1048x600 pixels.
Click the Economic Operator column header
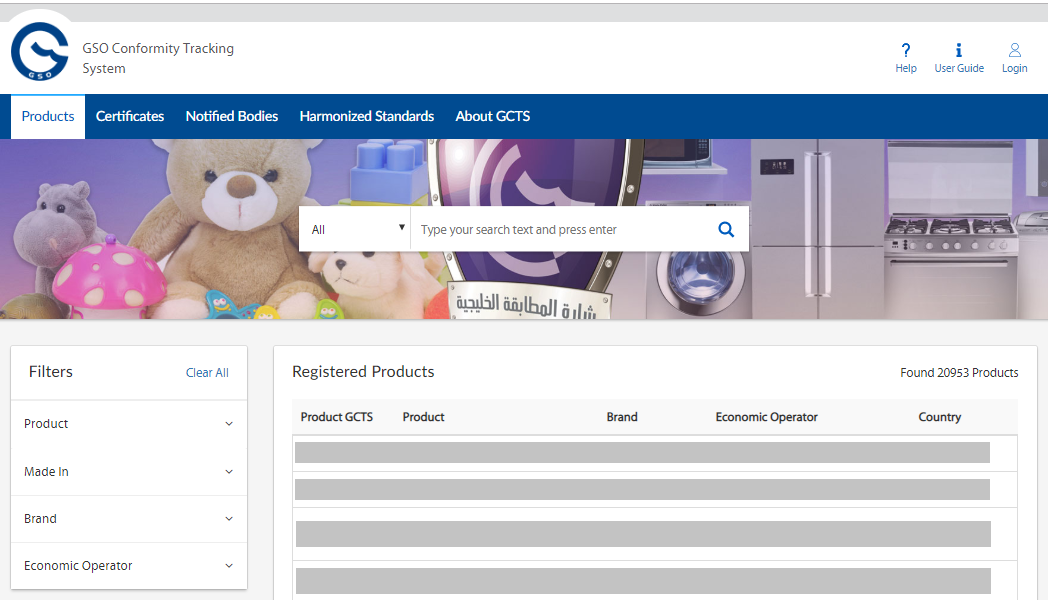click(766, 417)
